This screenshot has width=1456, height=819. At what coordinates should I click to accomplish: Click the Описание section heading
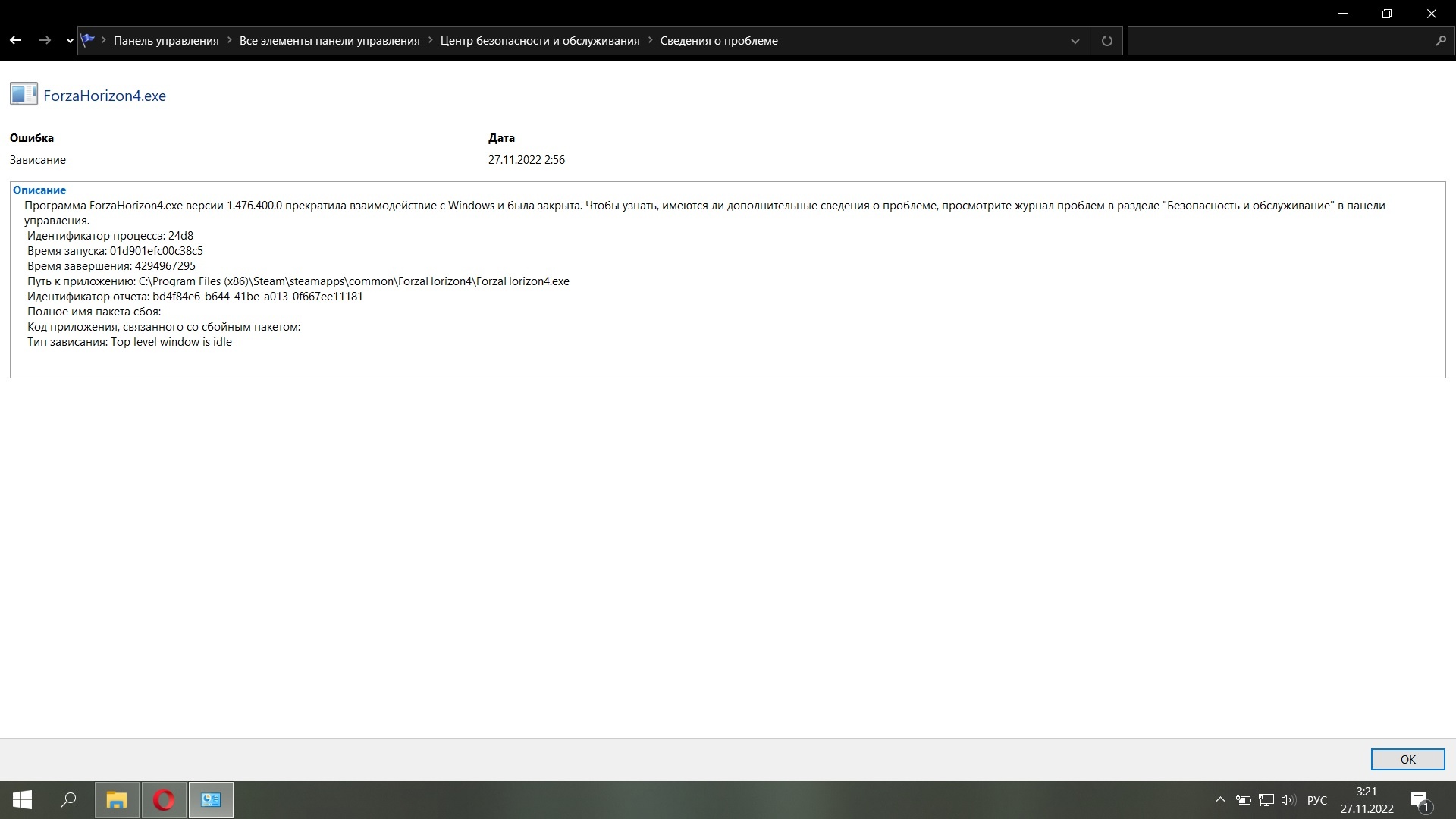[x=39, y=190]
